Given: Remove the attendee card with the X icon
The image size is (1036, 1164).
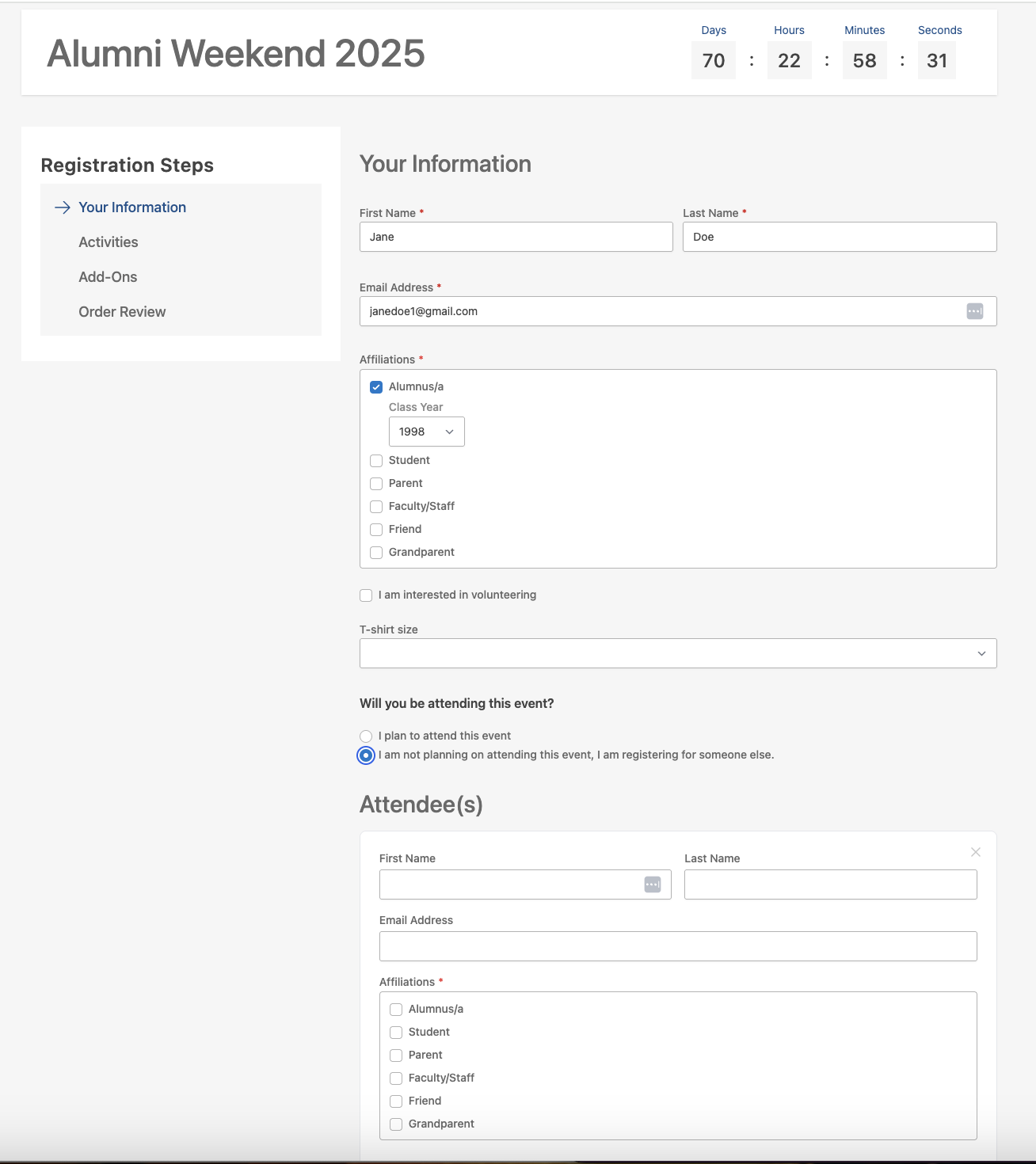Looking at the screenshot, I should click(976, 853).
